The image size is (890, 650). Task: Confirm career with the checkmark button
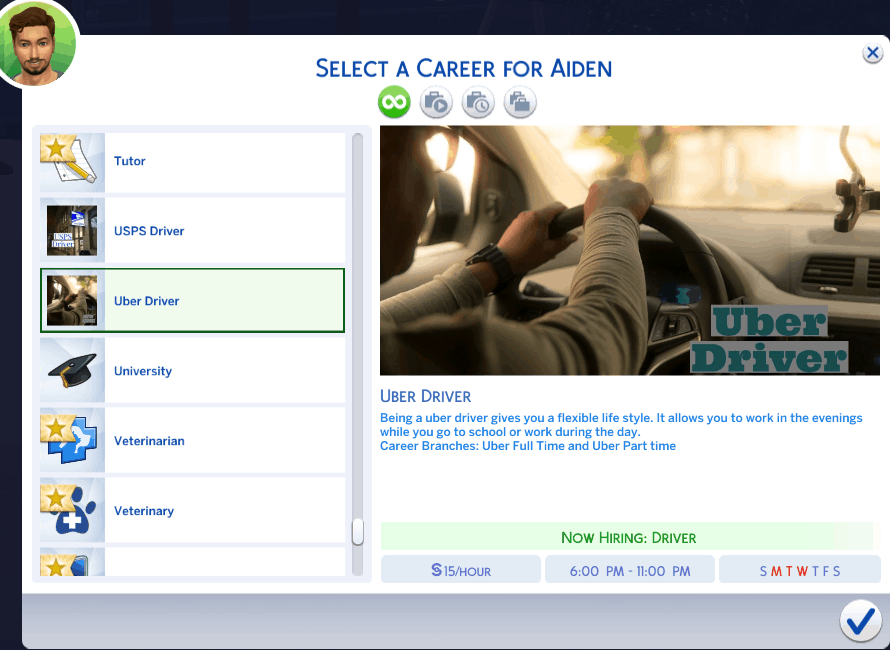(859, 622)
